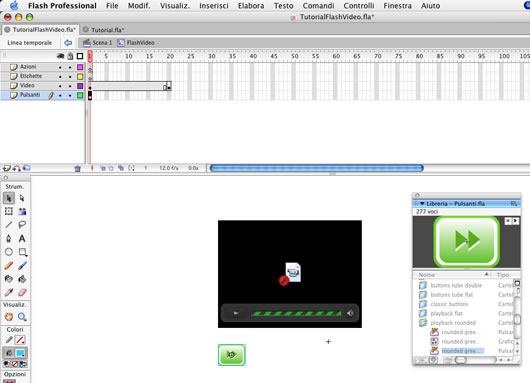This screenshot has width=530, height=383.
Task: Open the Libreria panel options menu
Action: [514, 204]
